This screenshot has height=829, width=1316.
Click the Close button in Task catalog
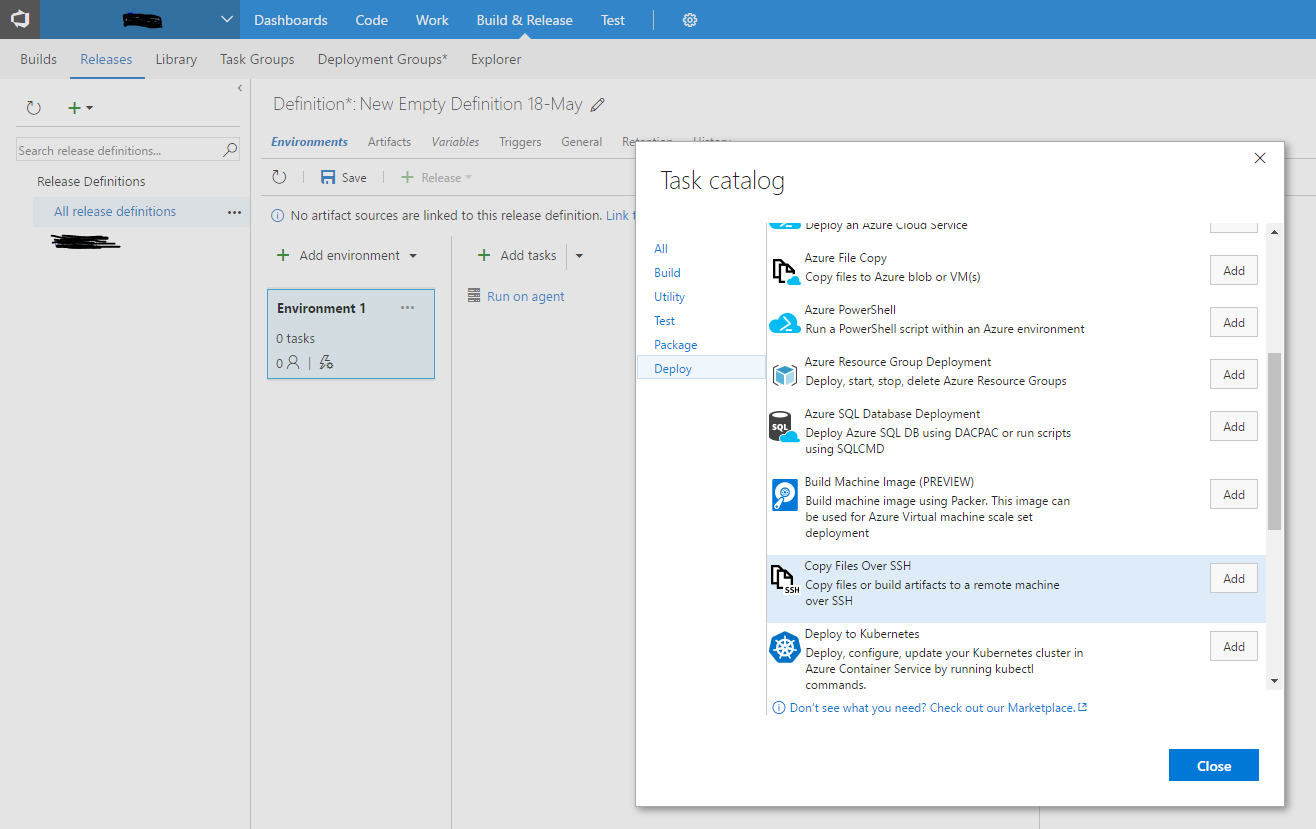click(1214, 765)
